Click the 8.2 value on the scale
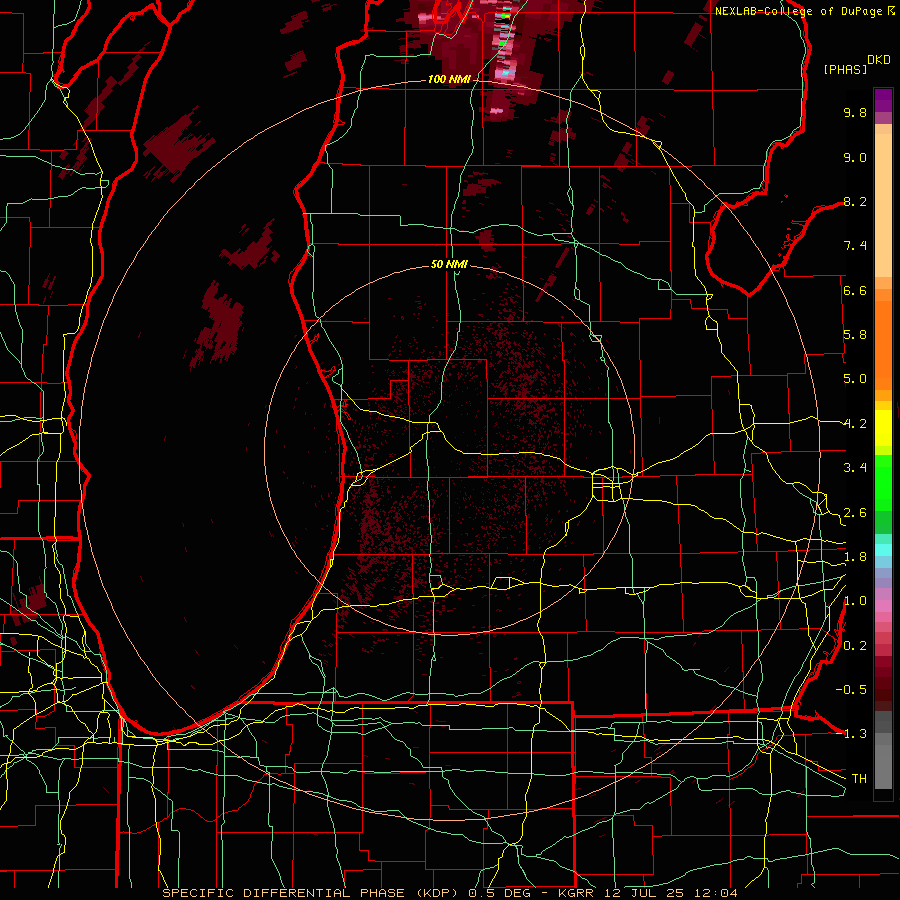This screenshot has width=900, height=900. [855, 201]
